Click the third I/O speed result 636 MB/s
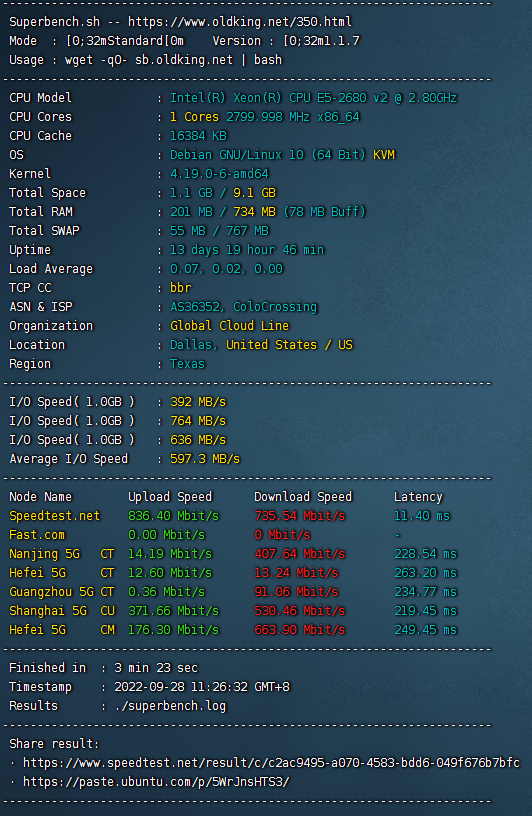The height and width of the screenshot is (816, 532). (x=198, y=440)
